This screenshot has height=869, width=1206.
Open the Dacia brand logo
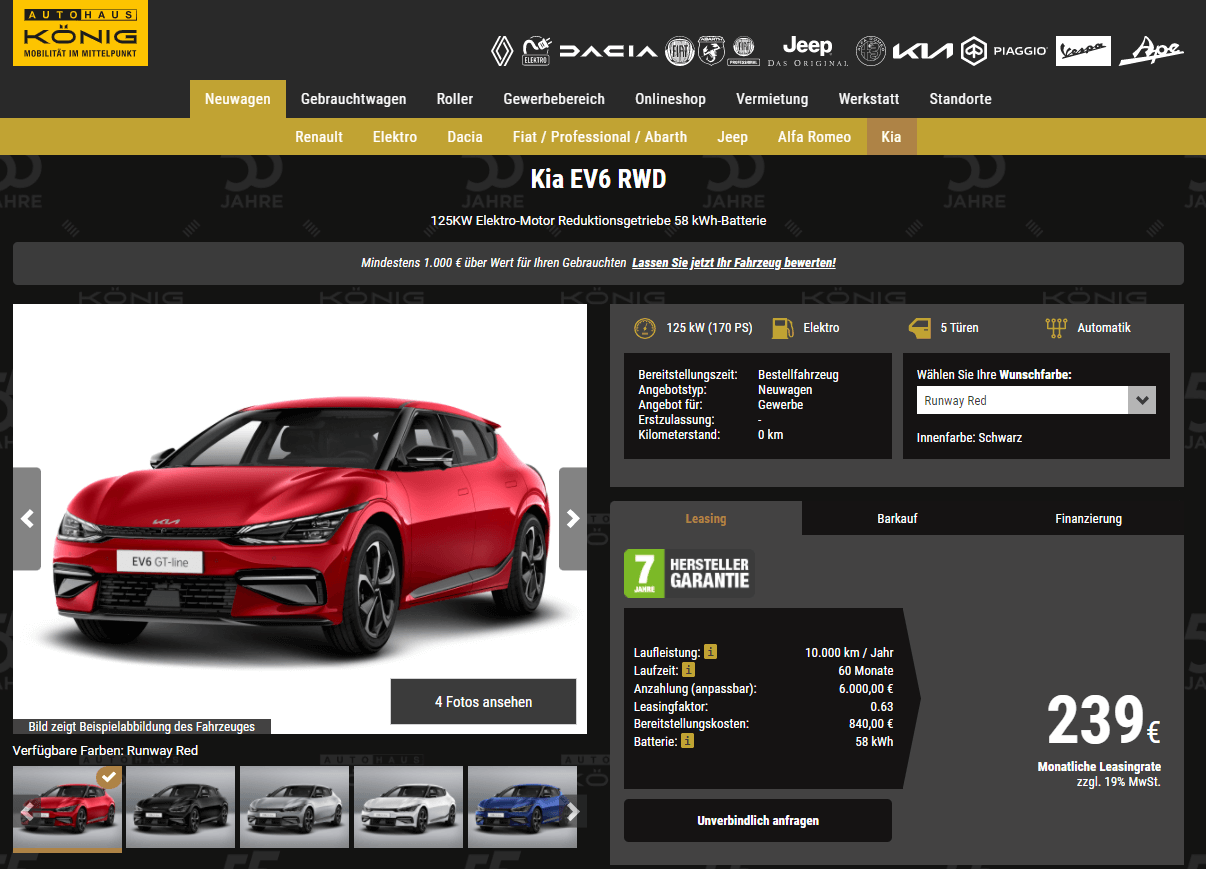coord(609,51)
